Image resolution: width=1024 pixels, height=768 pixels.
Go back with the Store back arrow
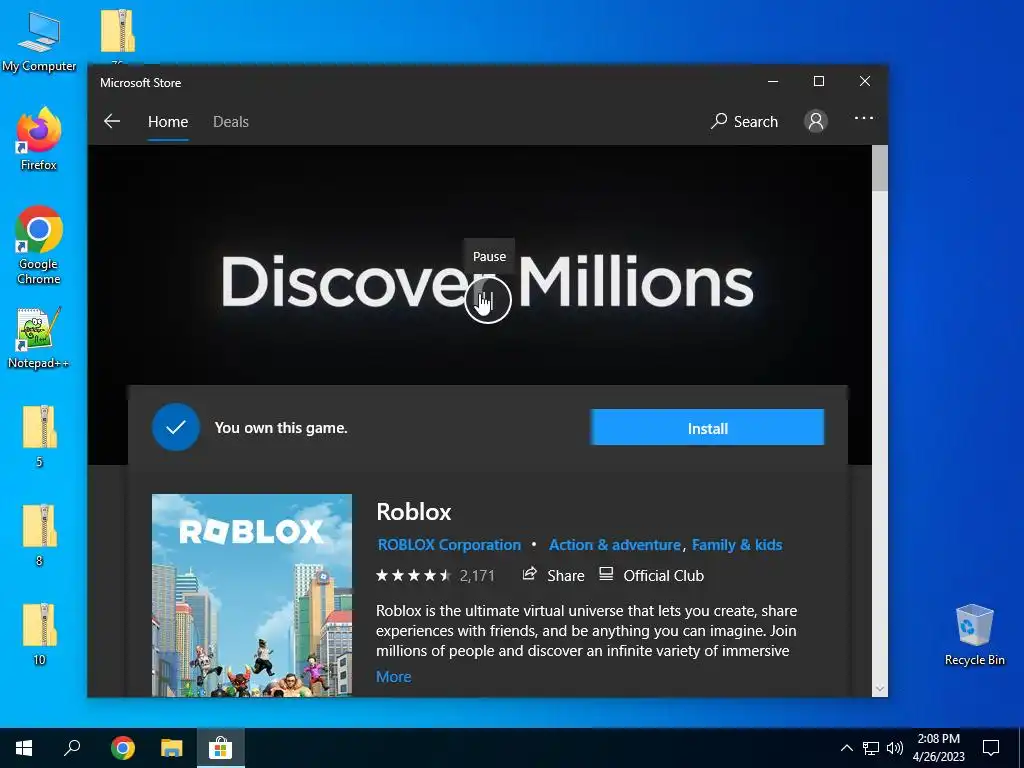[x=112, y=121]
